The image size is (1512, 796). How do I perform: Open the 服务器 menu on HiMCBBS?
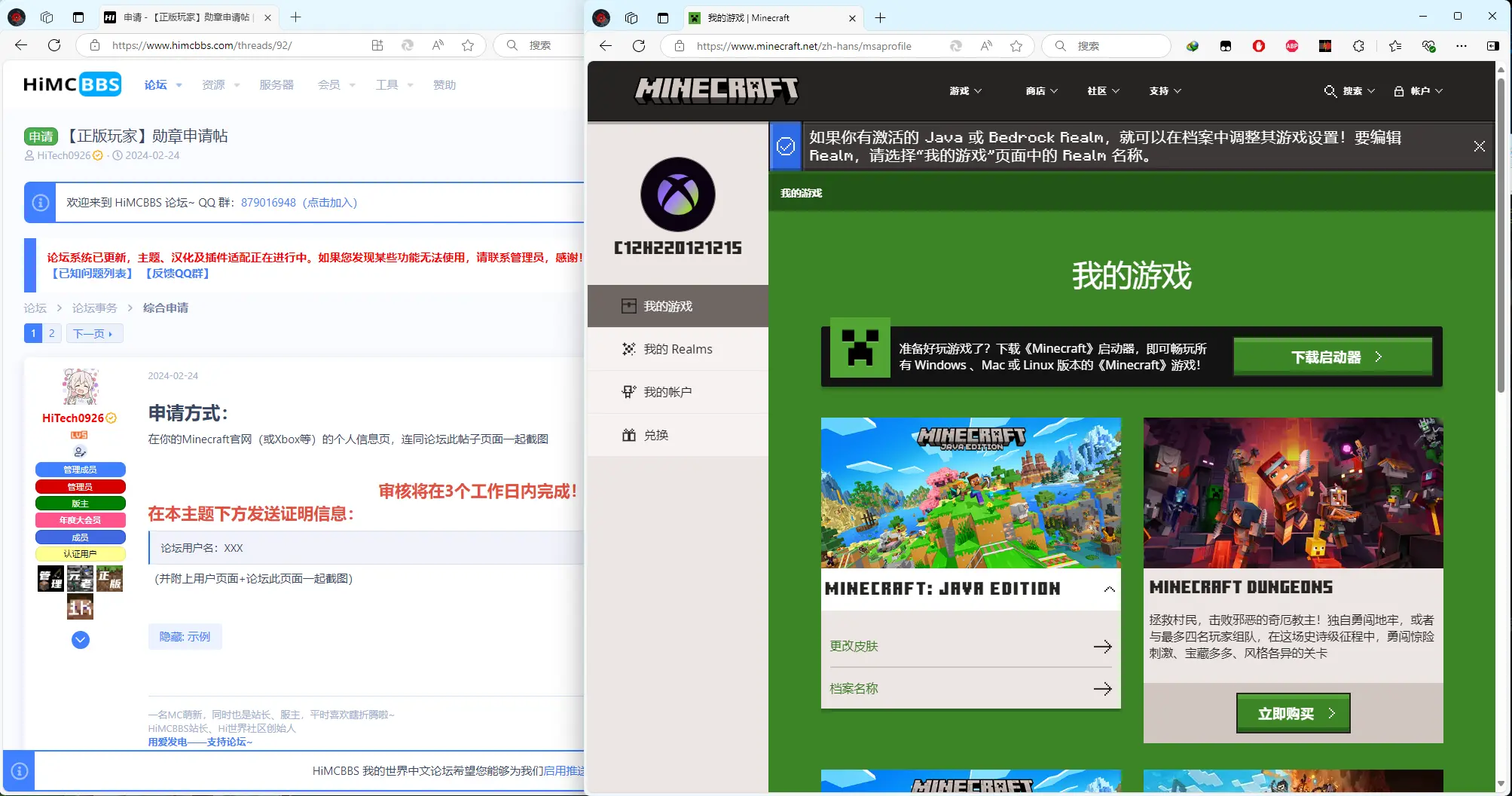click(276, 84)
